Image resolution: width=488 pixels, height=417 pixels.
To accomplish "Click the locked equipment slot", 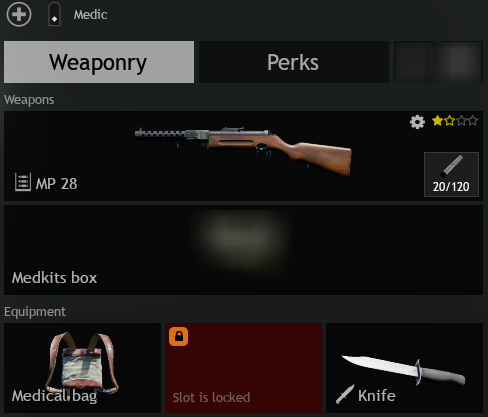I will (243, 368).
